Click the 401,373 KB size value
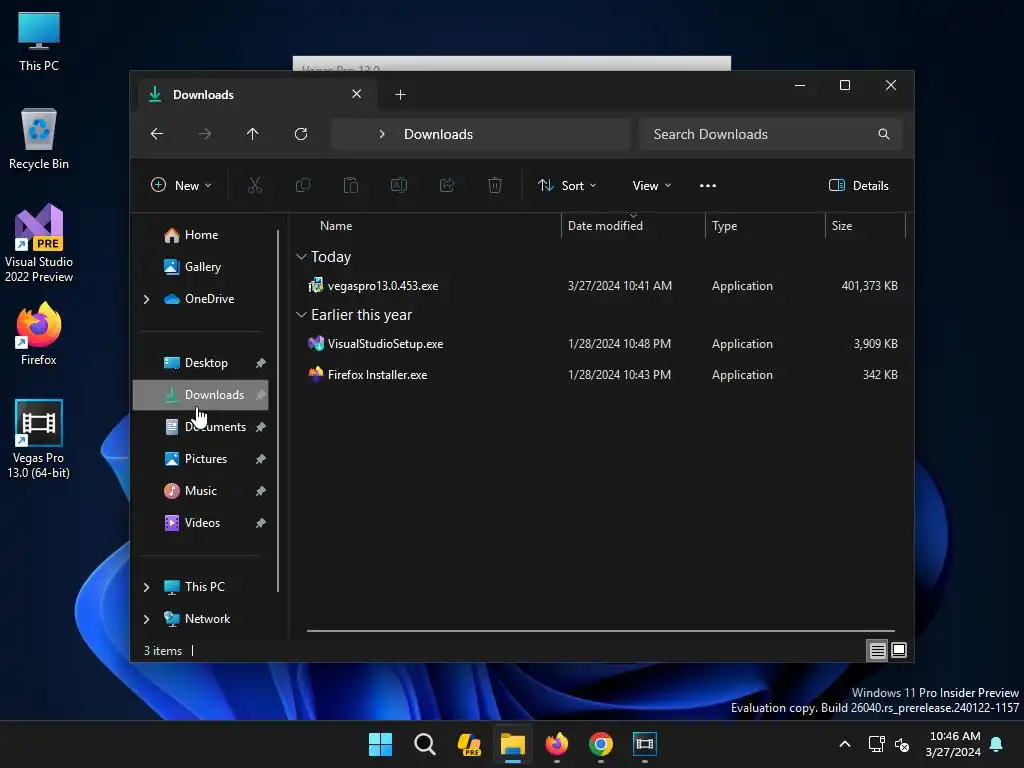1024x768 pixels. pyautogui.click(x=869, y=286)
